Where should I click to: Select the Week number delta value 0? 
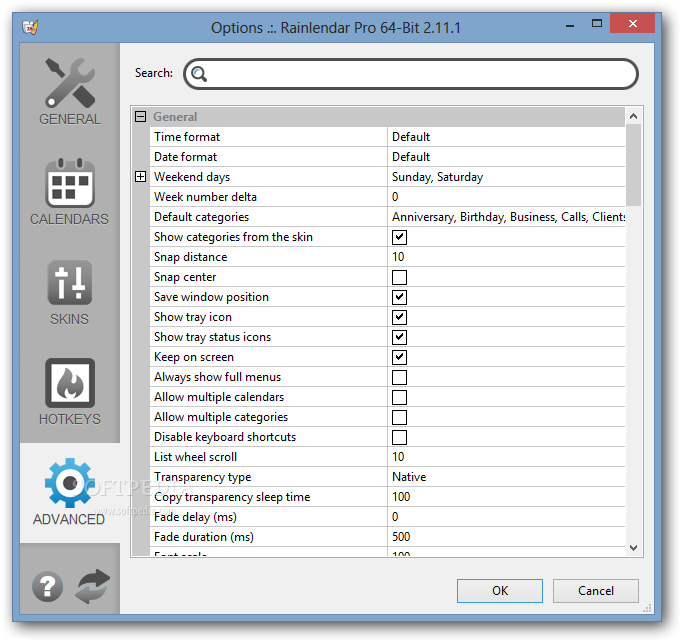coord(395,197)
